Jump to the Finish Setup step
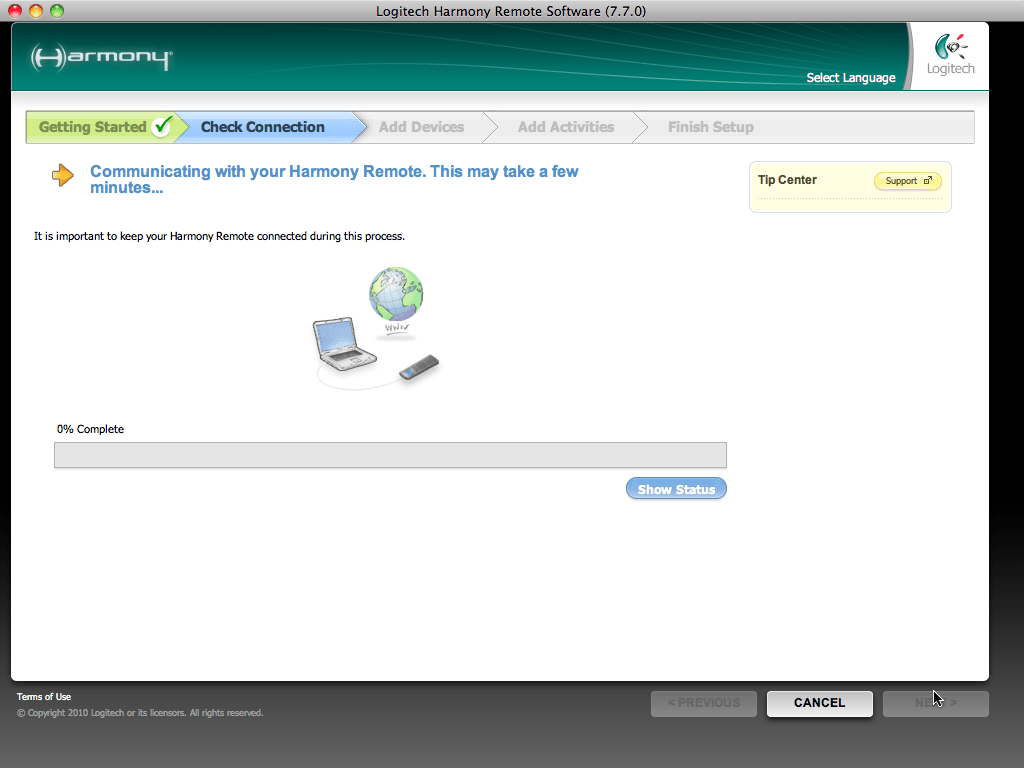Screen dimensions: 1024x768 (710, 127)
